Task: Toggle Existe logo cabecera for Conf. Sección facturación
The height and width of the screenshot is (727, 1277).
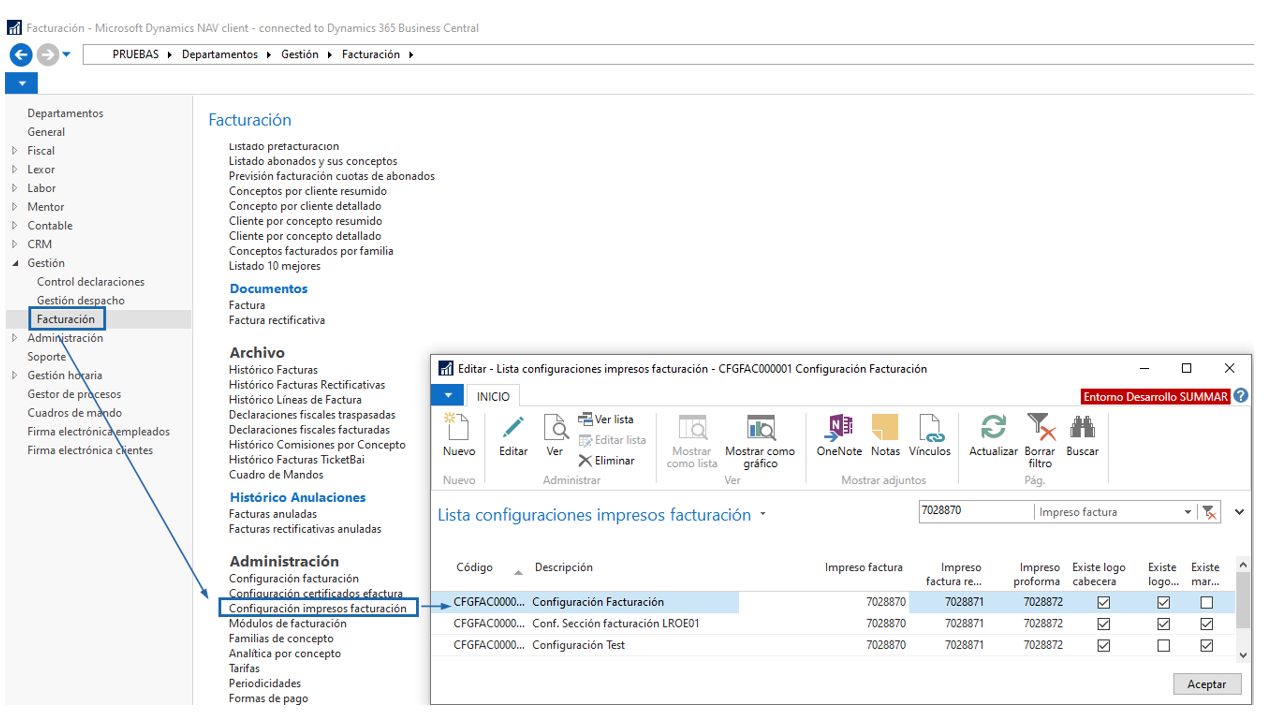Action: [x=1104, y=624]
